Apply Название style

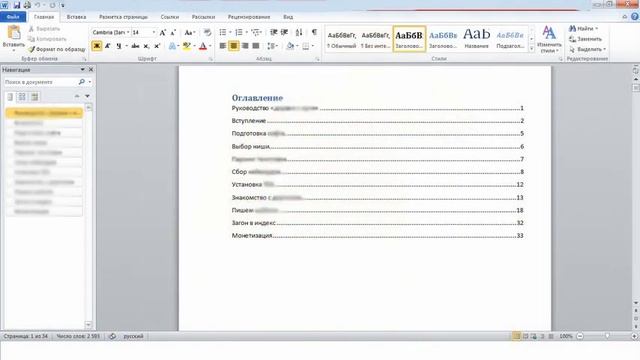476,39
